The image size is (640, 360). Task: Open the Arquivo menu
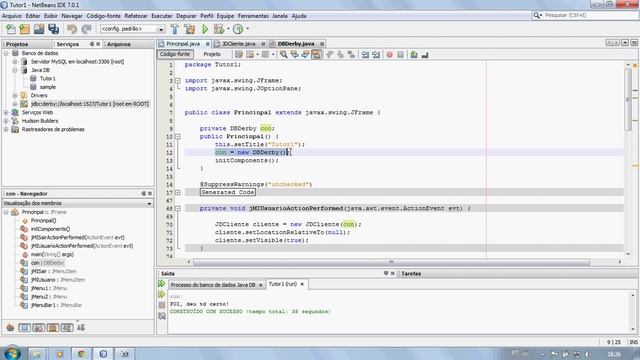pyautogui.click(x=11, y=16)
